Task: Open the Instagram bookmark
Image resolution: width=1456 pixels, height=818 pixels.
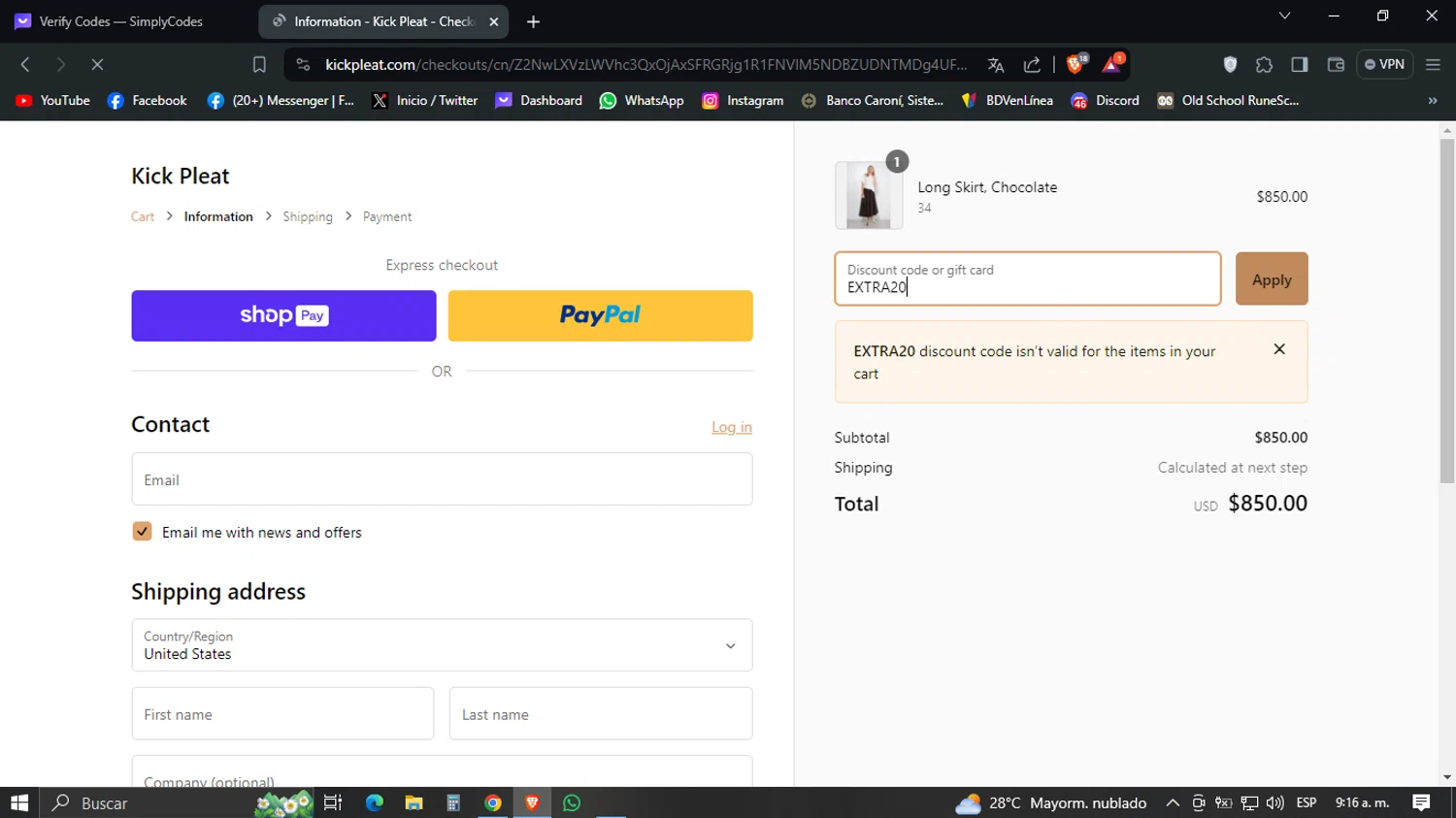Action: click(x=743, y=100)
